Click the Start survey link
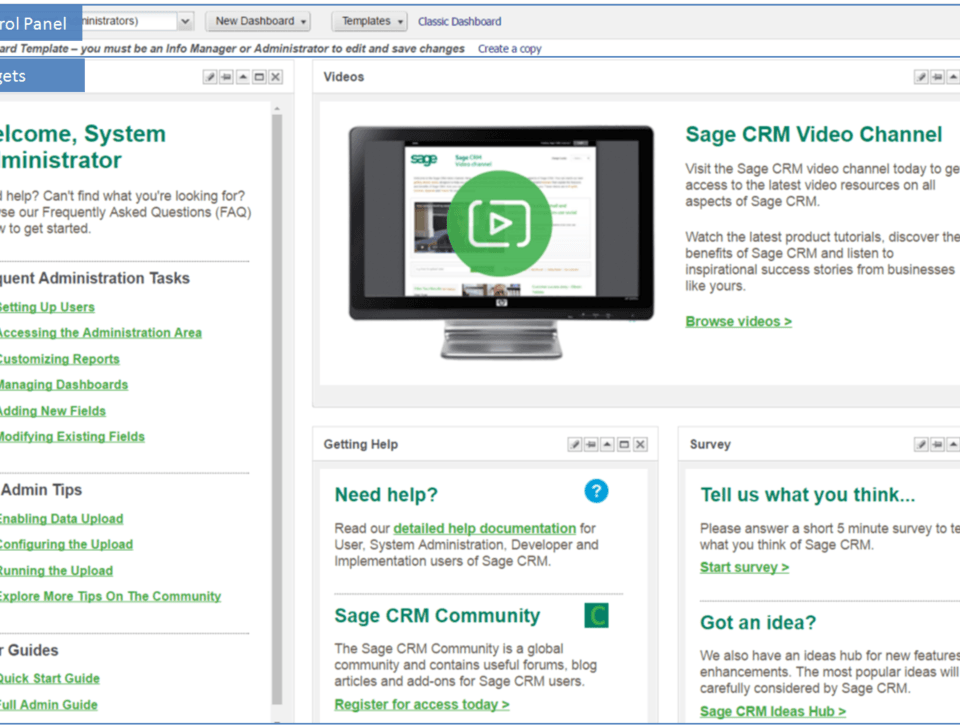 click(x=744, y=568)
